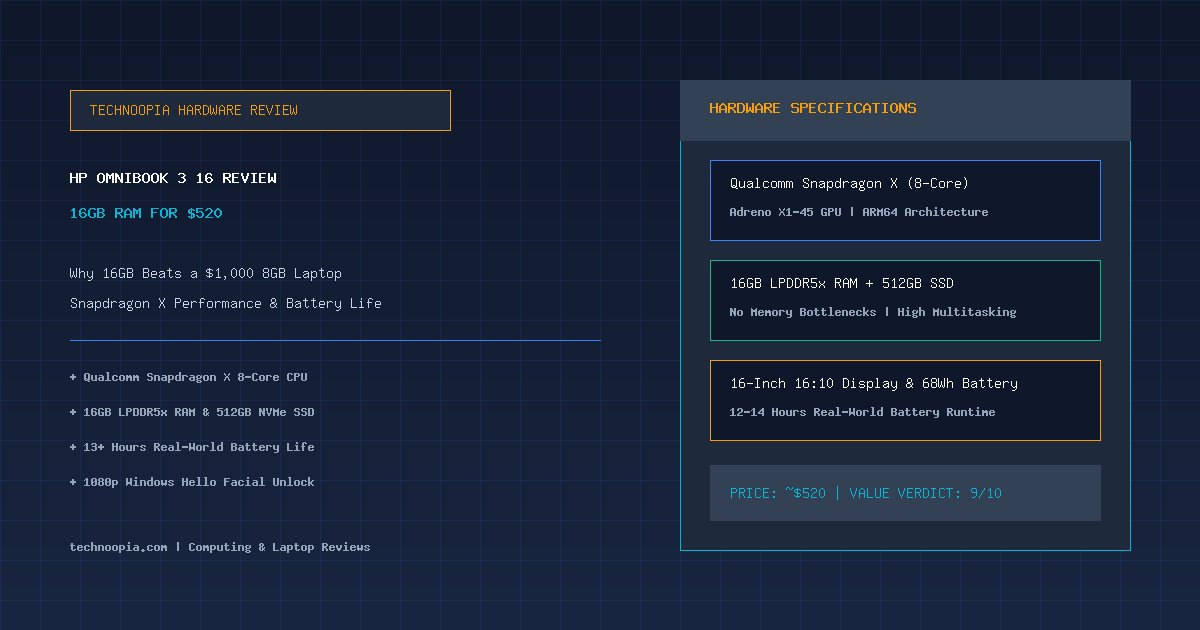The image size is (1200, 630).
Task: Click the '1080p Windows Hello Facial Unlock' bullet
Action: tap(192, 482)
